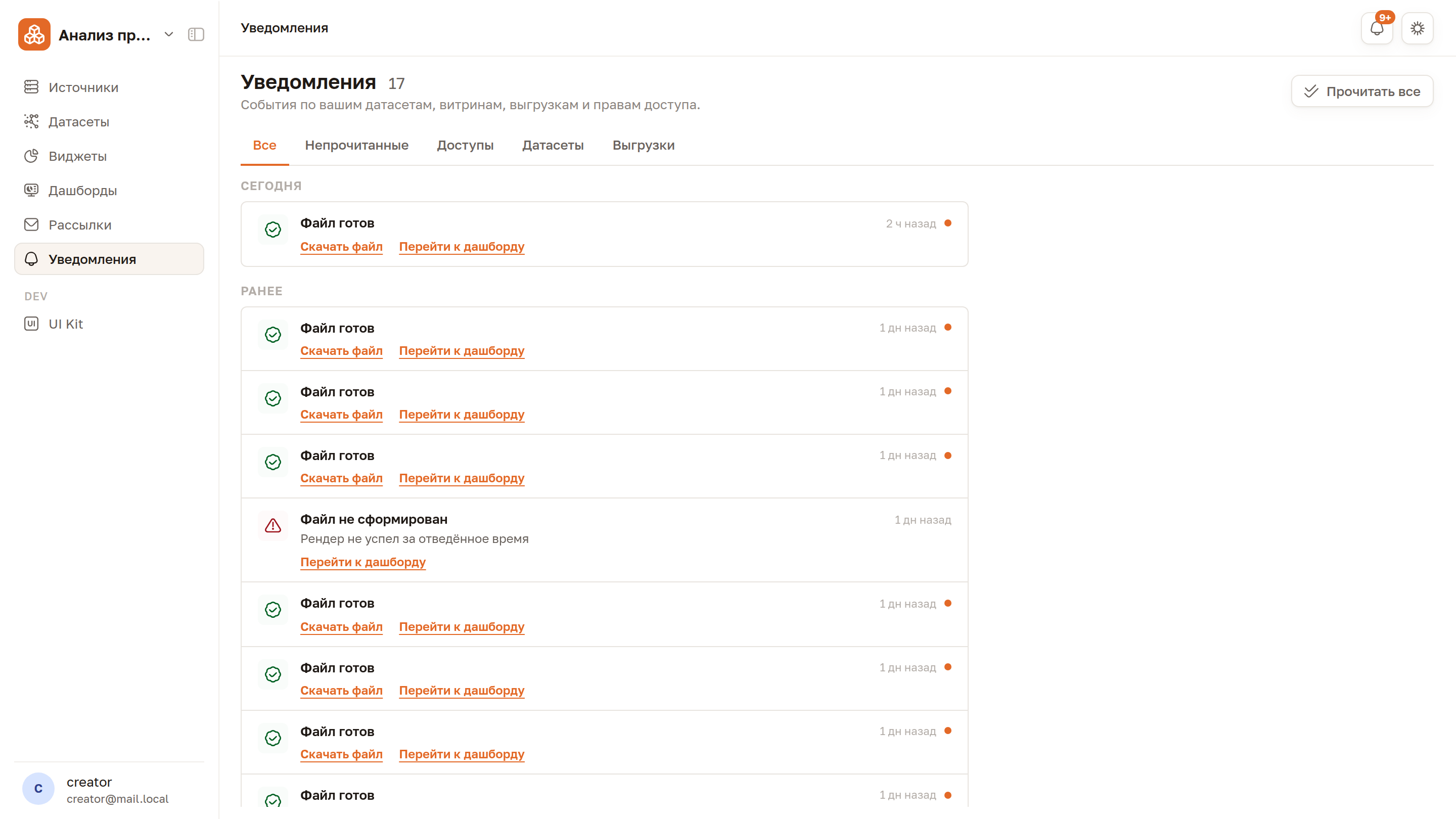Open the Рассылки sidebar item

pyautogui.click(x=109, y=225)
